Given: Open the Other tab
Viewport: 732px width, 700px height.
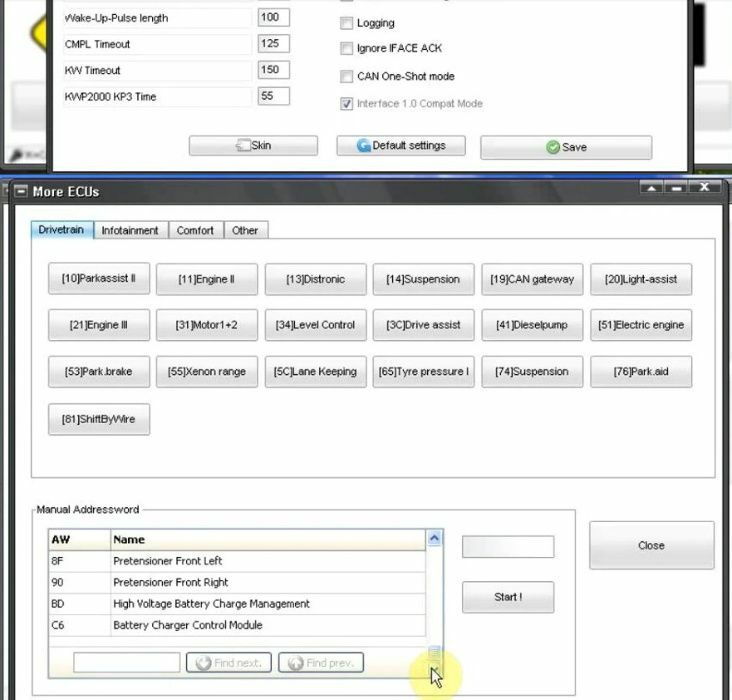Looking at the screenshot, I should 246,230.
